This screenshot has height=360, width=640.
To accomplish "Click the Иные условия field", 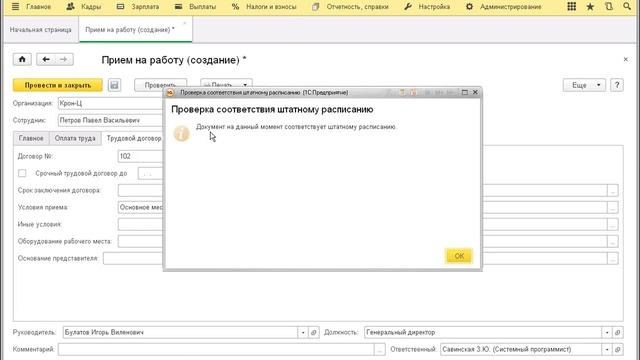I will [x=140, y=224].
